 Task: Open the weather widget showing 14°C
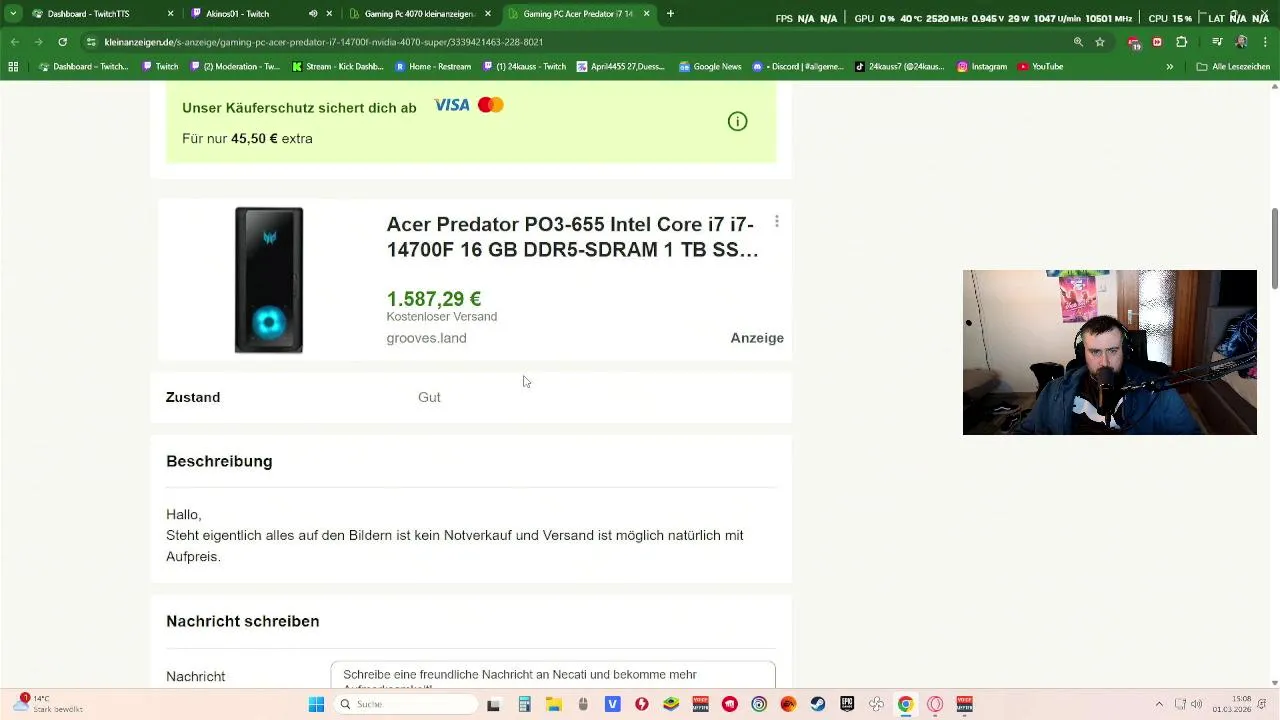pos(50,704)
